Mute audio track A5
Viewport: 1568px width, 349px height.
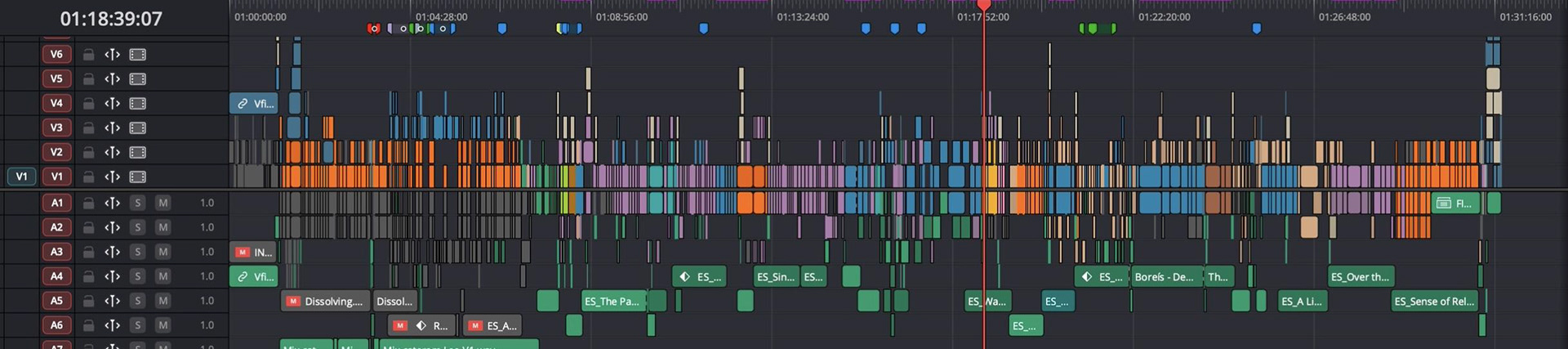163,301
